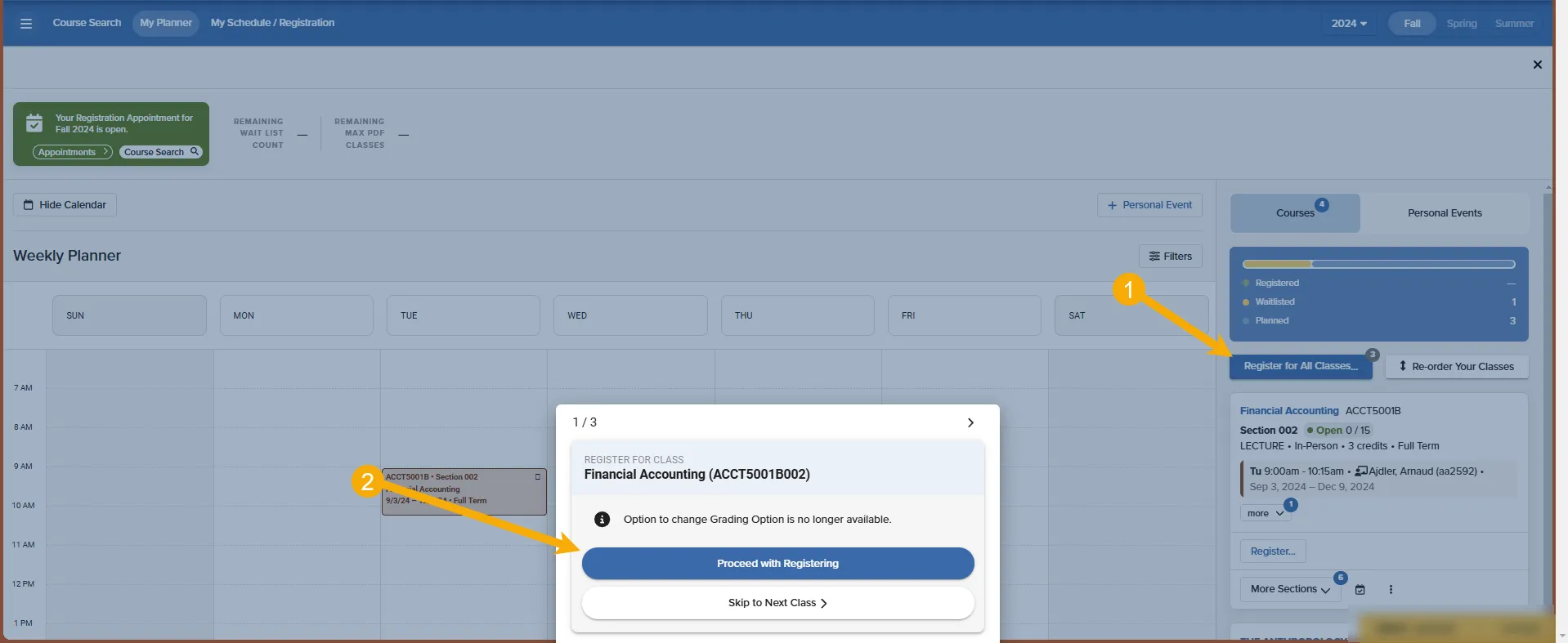Click the '1 / 3' step counter
1568x643 pixels.
click(585, 422)
